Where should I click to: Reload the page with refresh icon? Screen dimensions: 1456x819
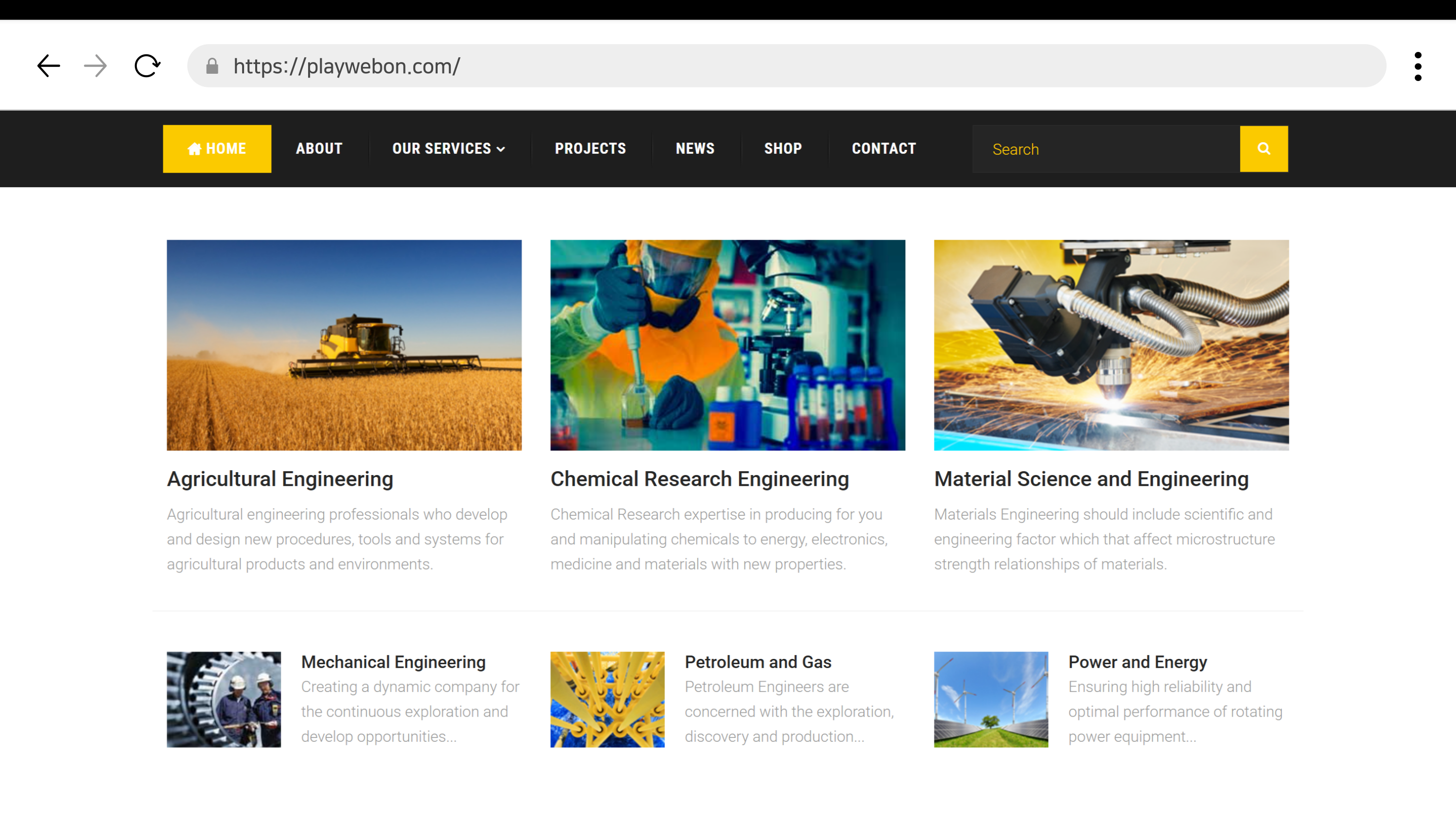click(x=147, y=66)
